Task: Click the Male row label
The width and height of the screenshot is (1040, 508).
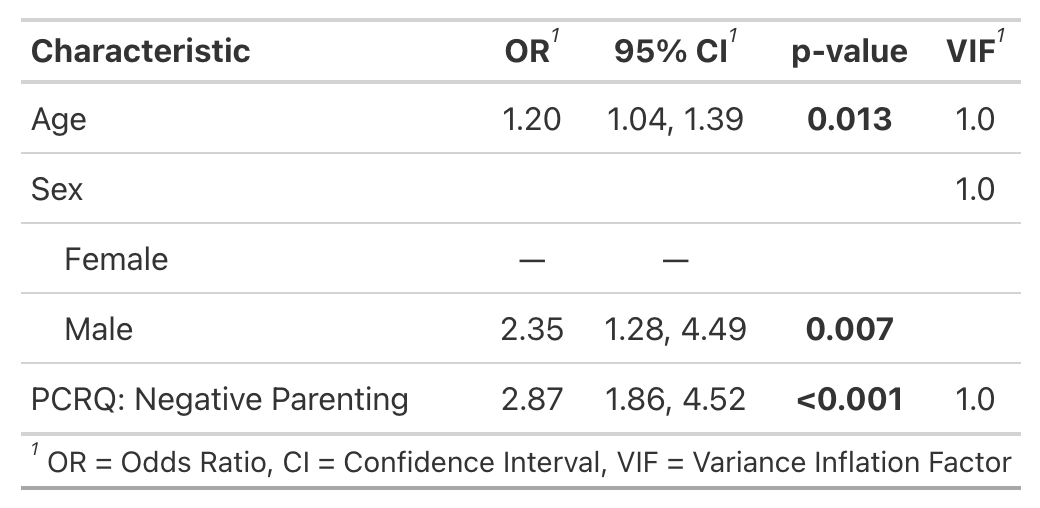Action: coord(98,329)
